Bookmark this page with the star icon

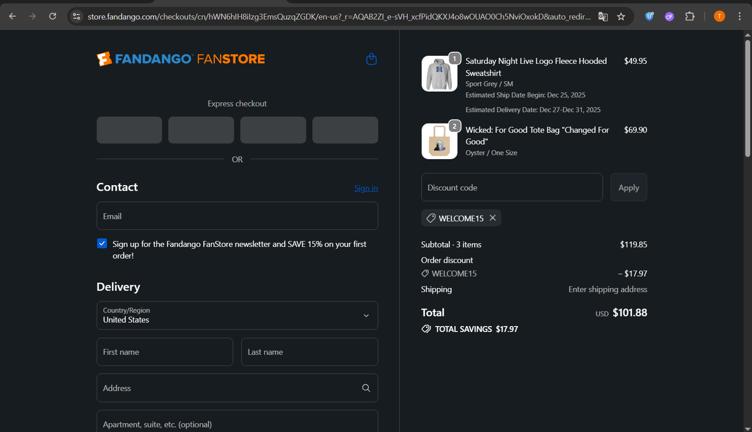pyautogui.click(x=621, y=17)
